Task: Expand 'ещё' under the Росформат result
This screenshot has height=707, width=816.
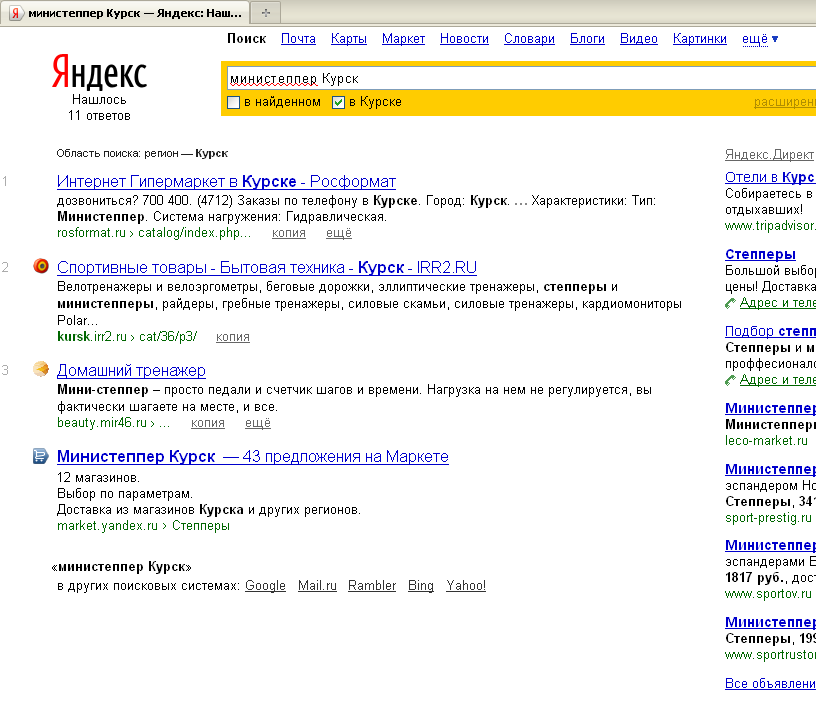Action: click(x=339, y=233)
